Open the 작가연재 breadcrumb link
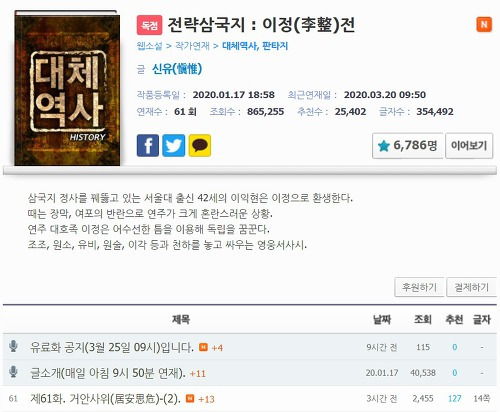 pos(192,46)
